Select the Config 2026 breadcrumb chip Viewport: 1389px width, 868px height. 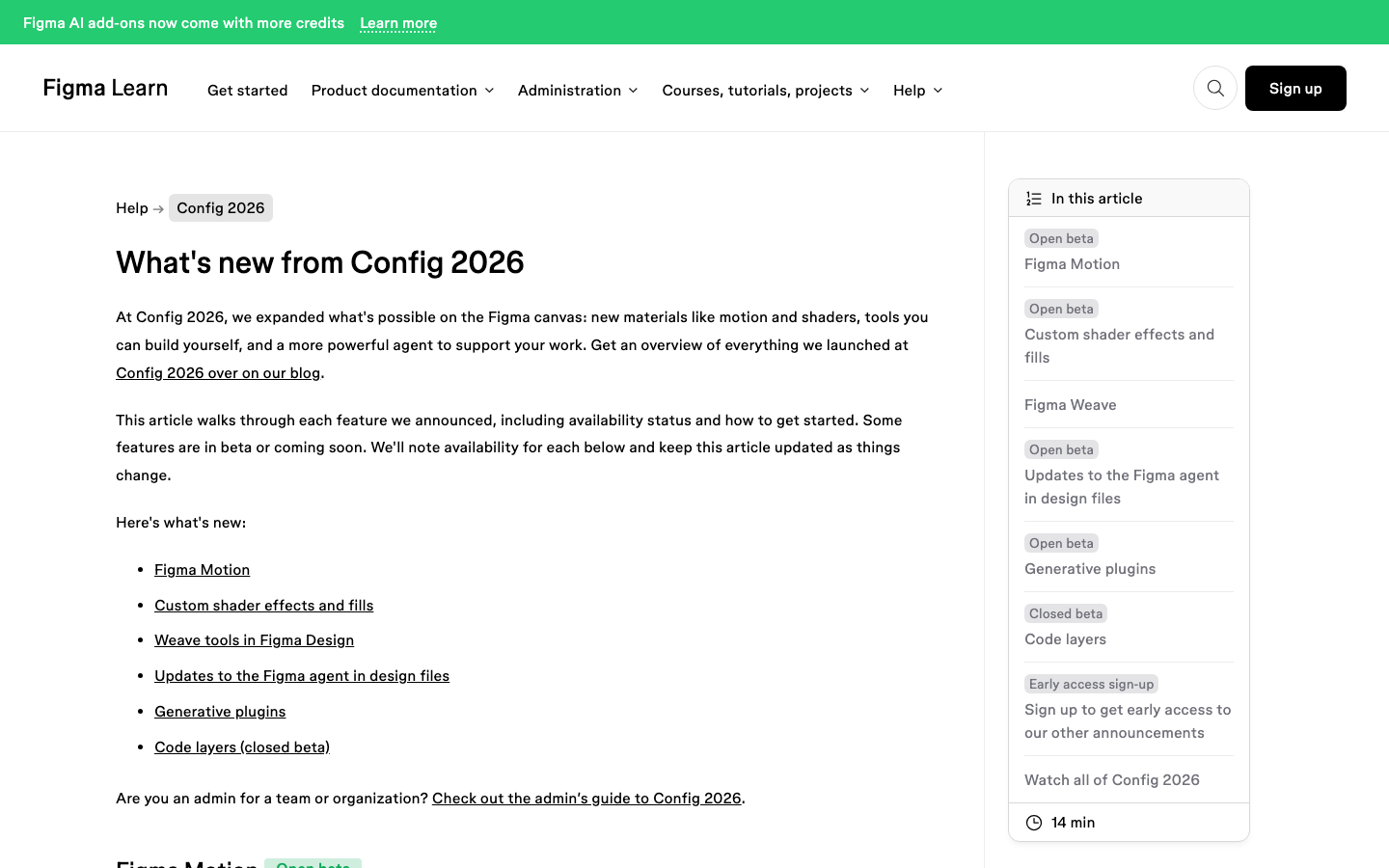pos(221,207)
